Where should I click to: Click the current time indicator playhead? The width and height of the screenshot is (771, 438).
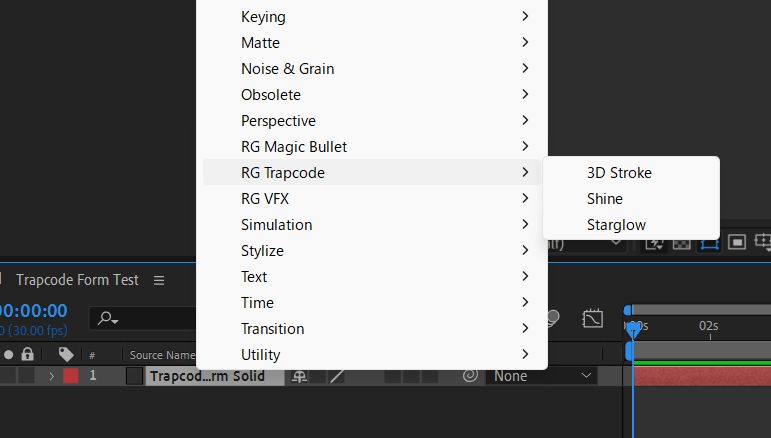point(633,329)
